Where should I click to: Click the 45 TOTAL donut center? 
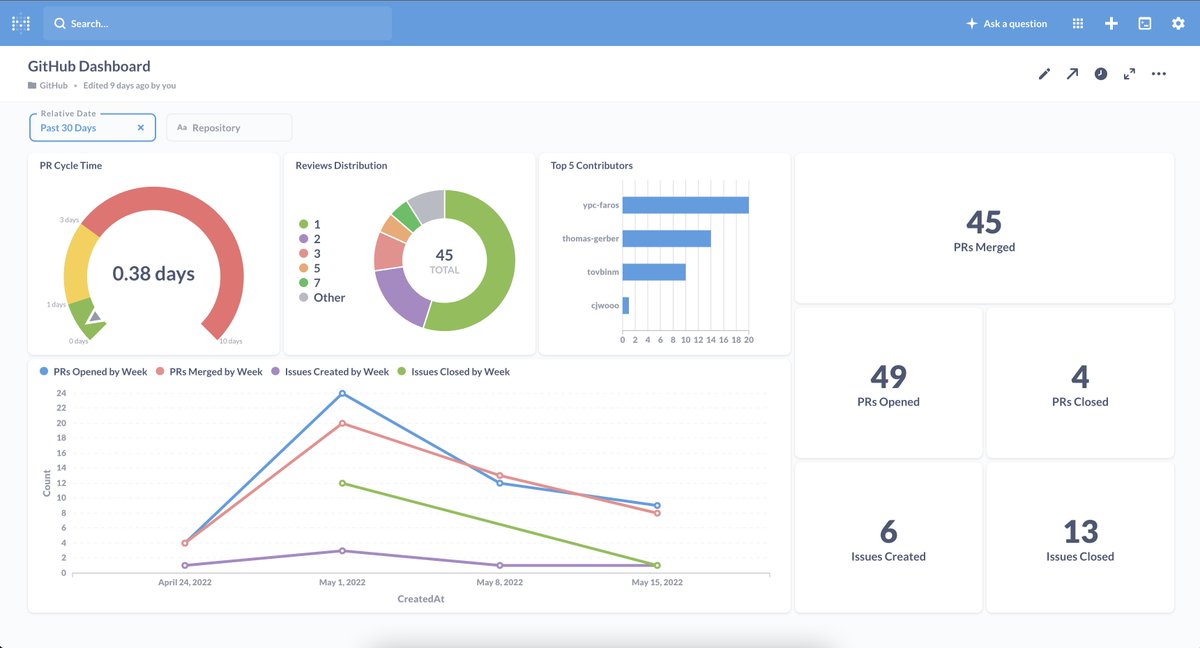tap(444, 261)
